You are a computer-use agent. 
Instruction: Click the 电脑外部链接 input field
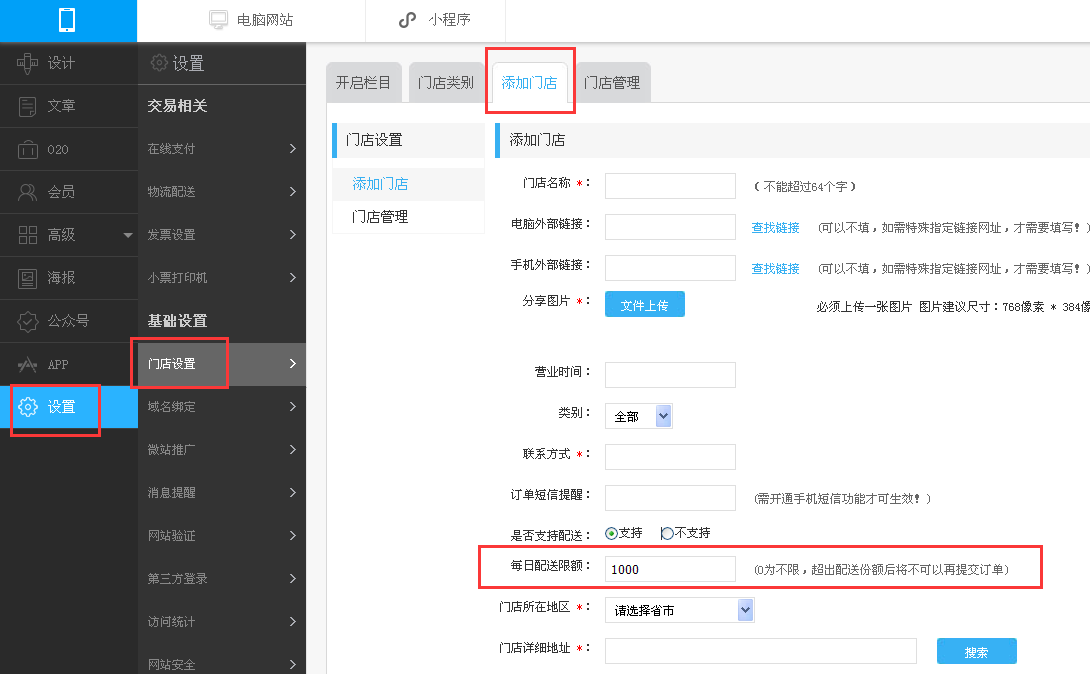click(670, 227)
